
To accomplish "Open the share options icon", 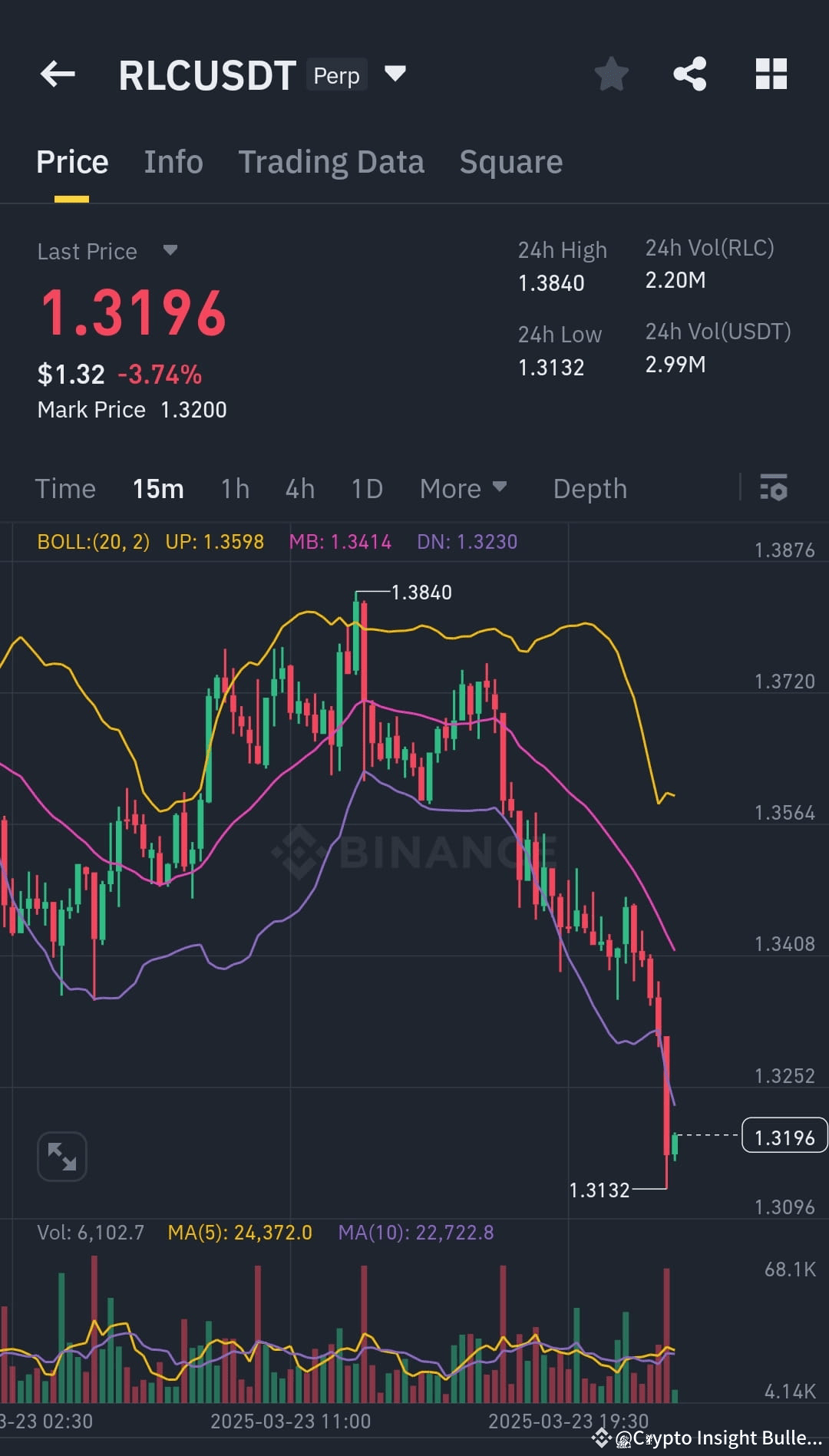I will 690,74.
